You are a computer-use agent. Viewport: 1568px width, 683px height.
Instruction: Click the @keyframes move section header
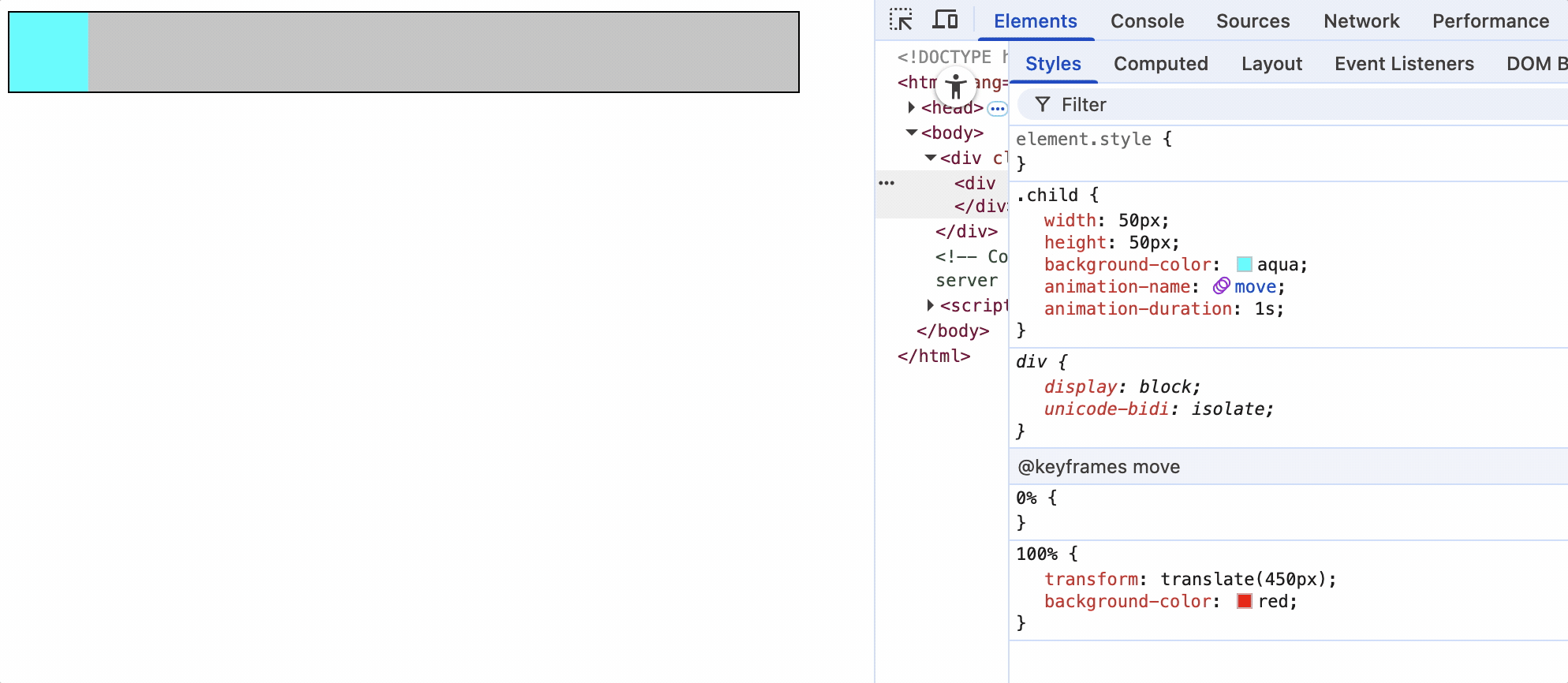pyautogui.click(x=1289, y=467)
